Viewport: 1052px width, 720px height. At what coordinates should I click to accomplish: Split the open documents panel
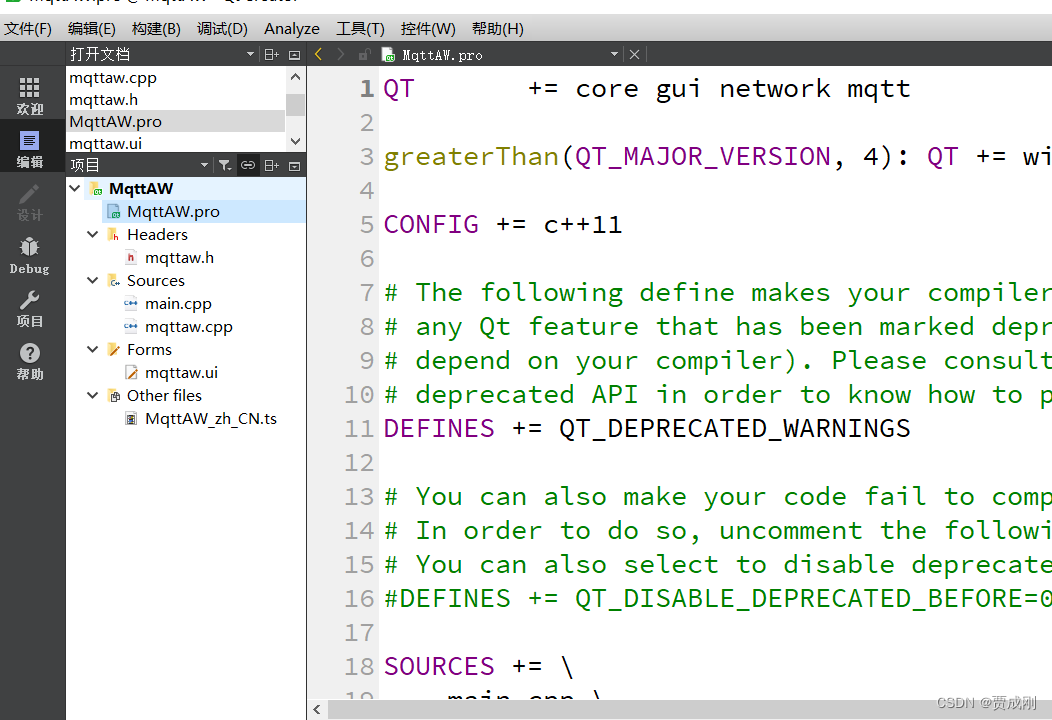271,54
